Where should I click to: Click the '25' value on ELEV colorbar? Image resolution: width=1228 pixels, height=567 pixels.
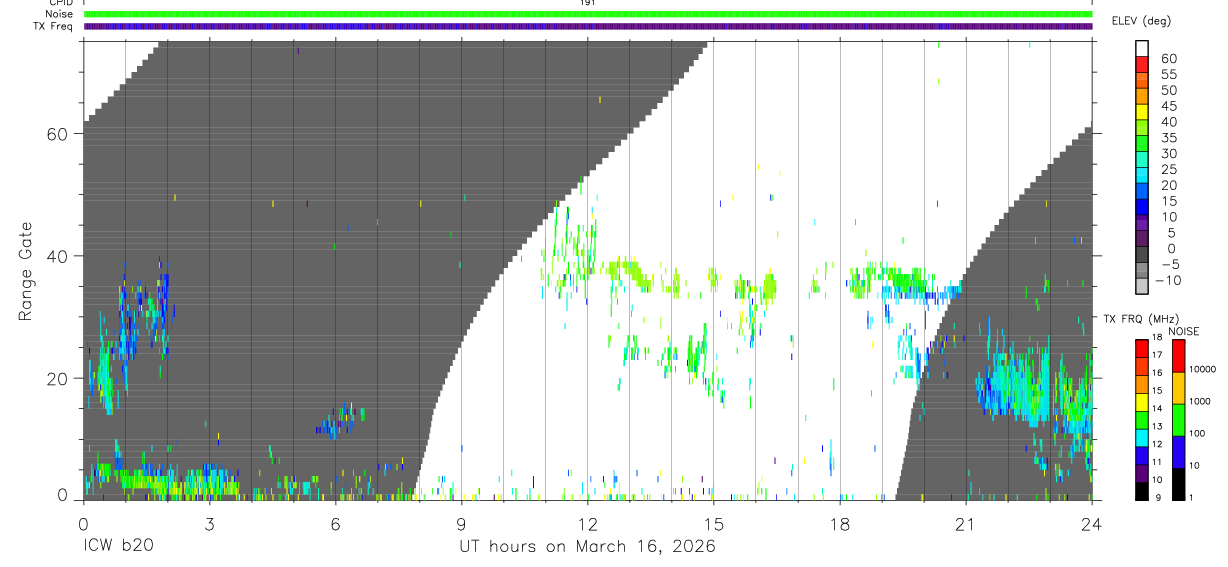(x=1169, y=170)
